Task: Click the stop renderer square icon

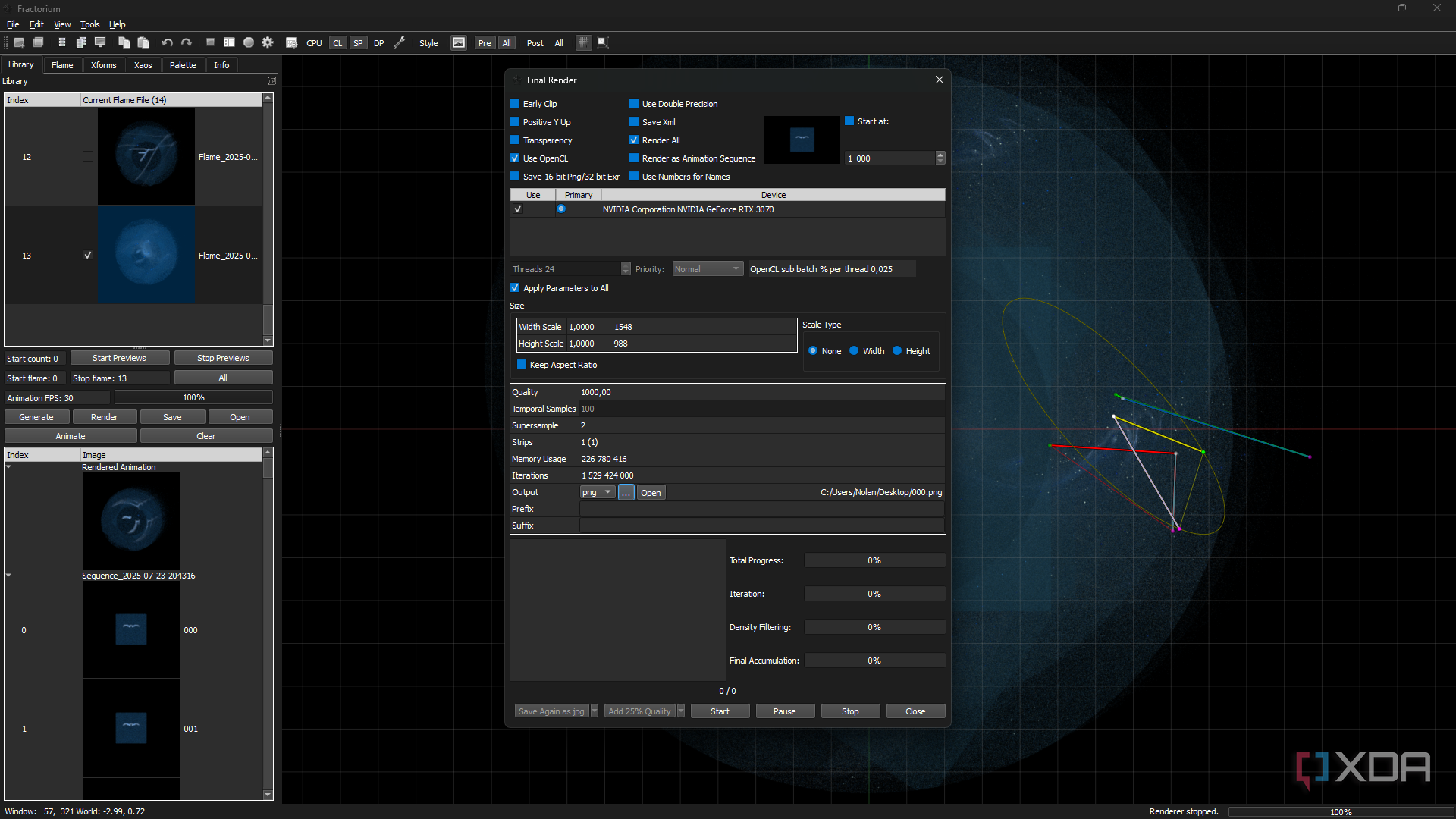Action: point(210,43)
